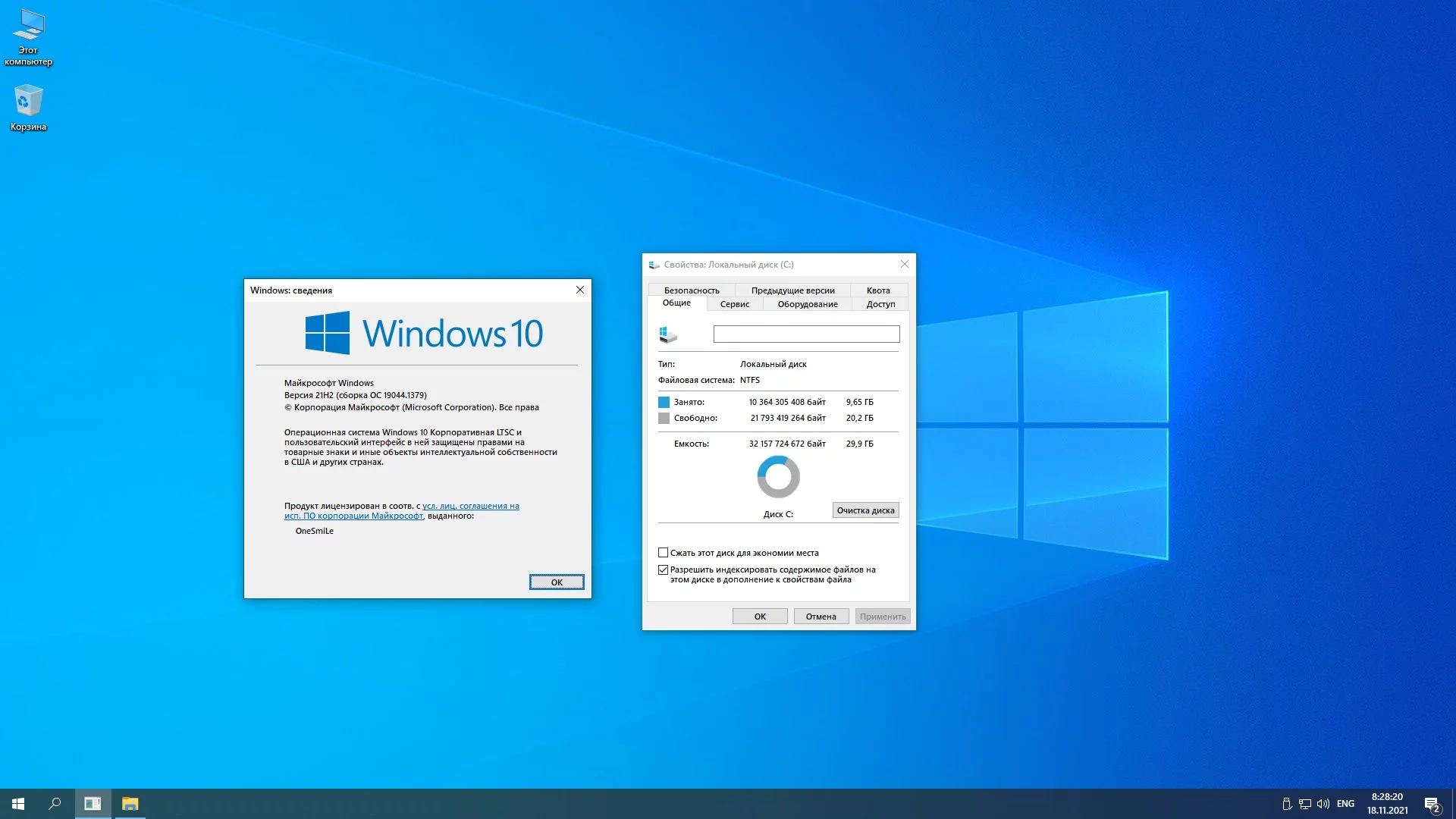
Task: Click the taskbar search magnifier icon
Action: click(55, 804)
